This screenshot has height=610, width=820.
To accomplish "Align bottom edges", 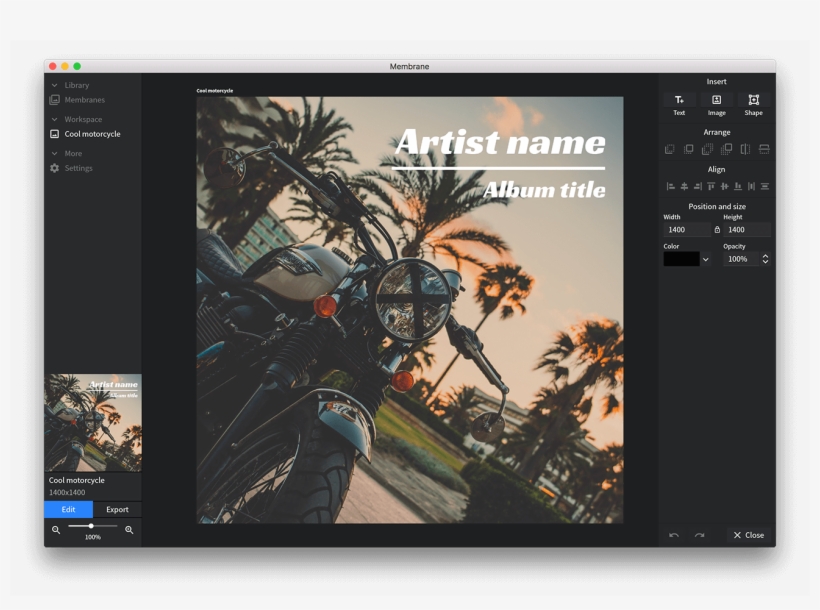I will tap(738, 186).
